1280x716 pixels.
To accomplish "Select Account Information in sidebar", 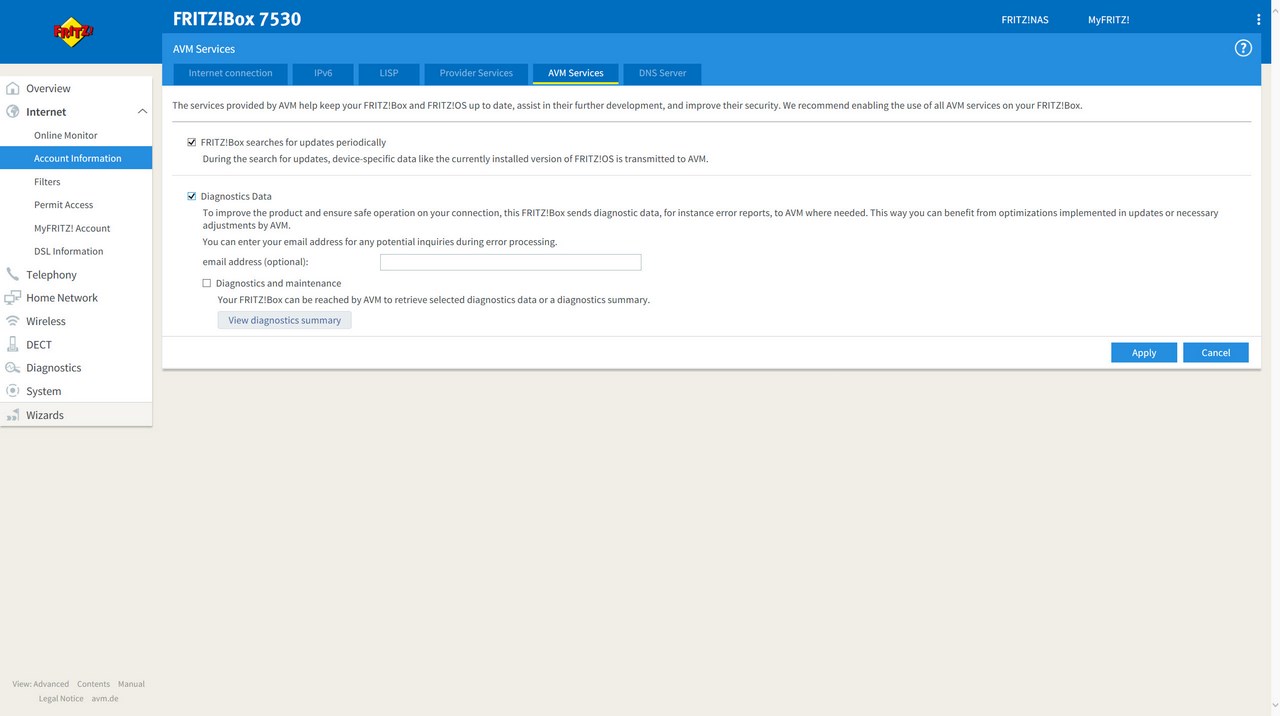I will point(76,158).
